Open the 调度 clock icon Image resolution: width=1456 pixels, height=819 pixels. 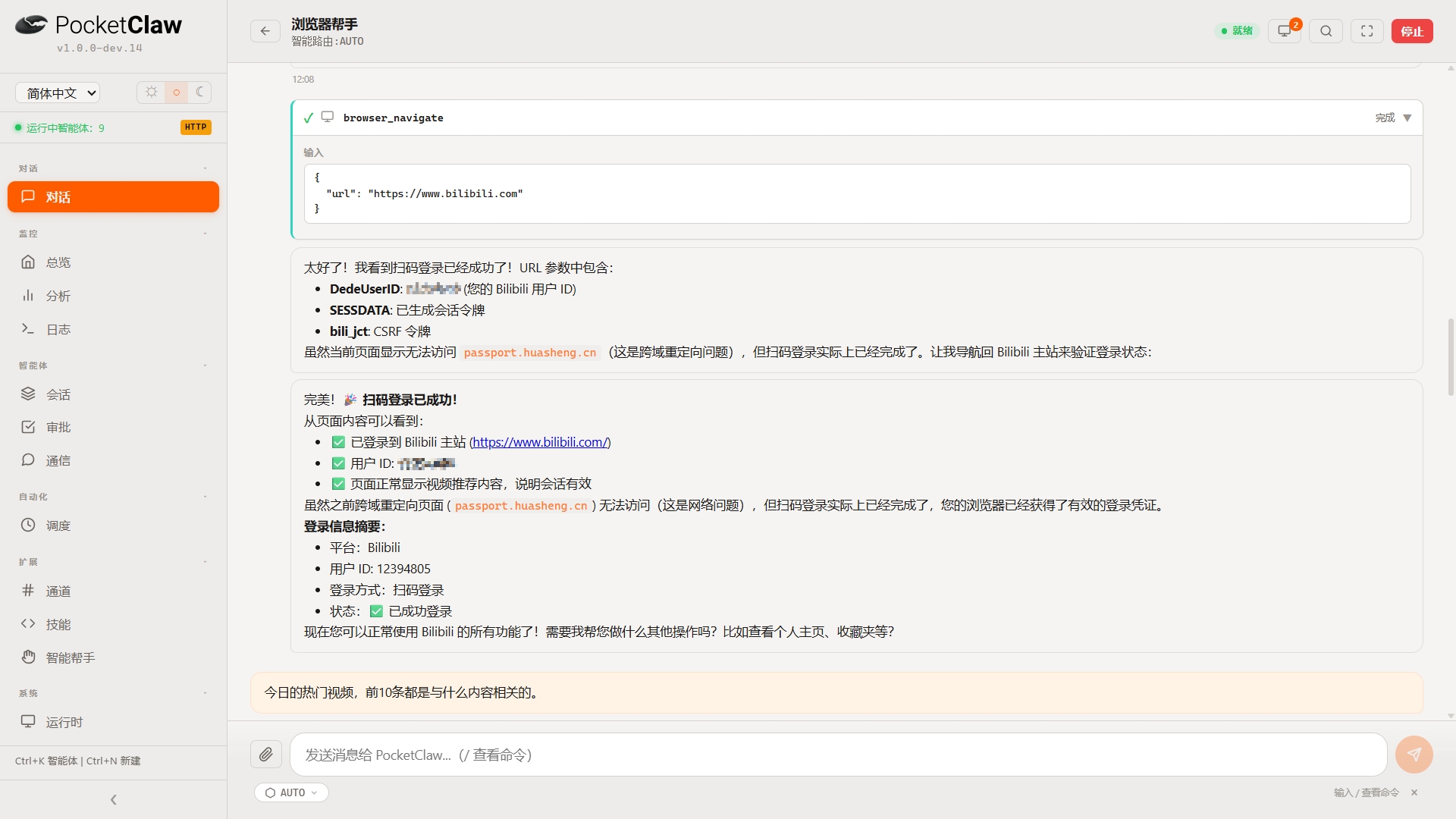[28, 526]
